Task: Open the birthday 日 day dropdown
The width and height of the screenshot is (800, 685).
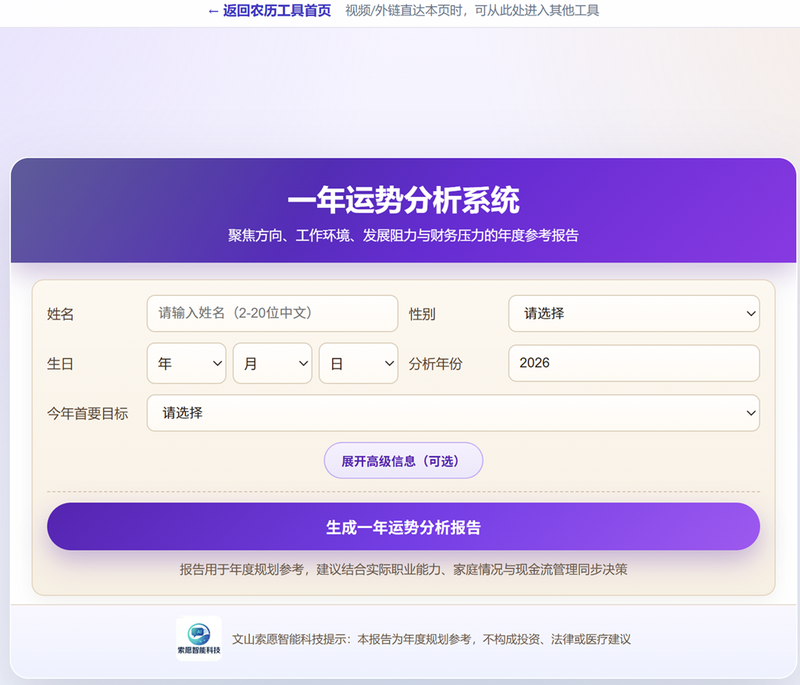Action: click(358, 363)
